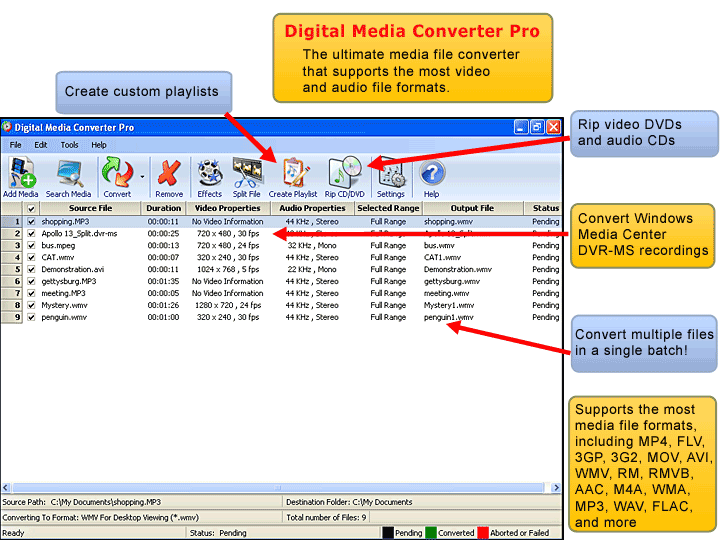Screen dimensions: 720x540
Task: Toggle the select-all checkbox in the header
Action: 31,209
